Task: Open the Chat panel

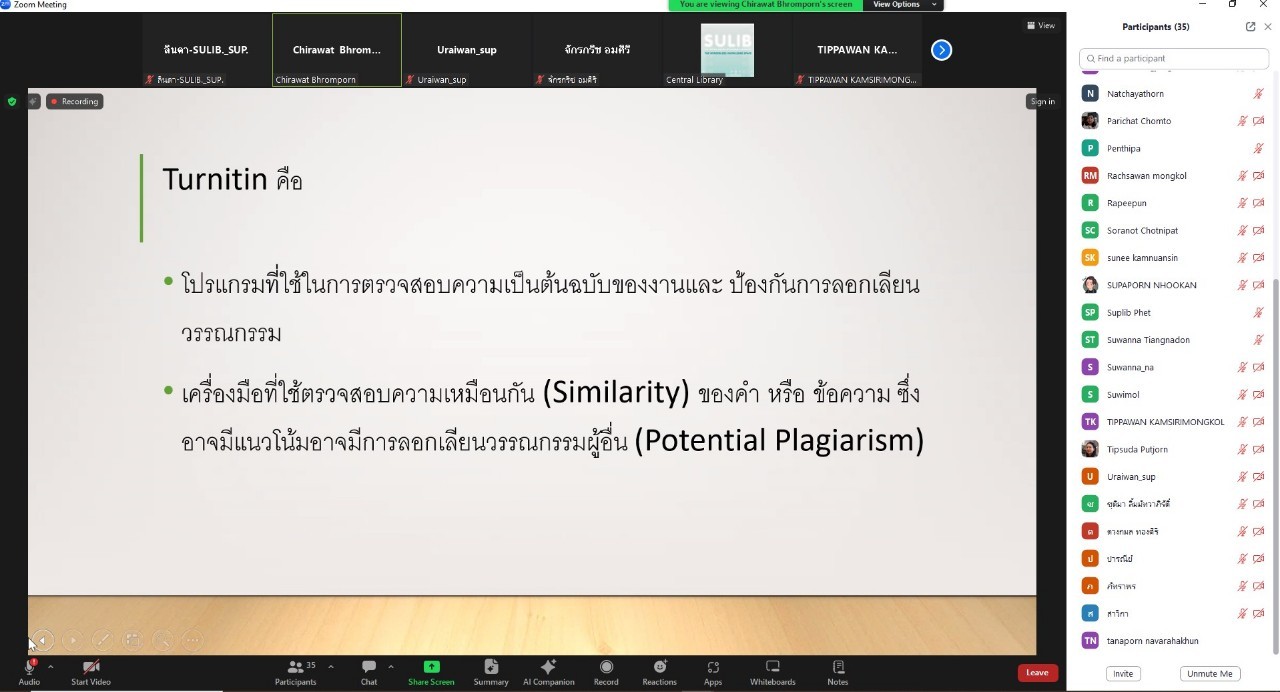Action: coord(369,672)
